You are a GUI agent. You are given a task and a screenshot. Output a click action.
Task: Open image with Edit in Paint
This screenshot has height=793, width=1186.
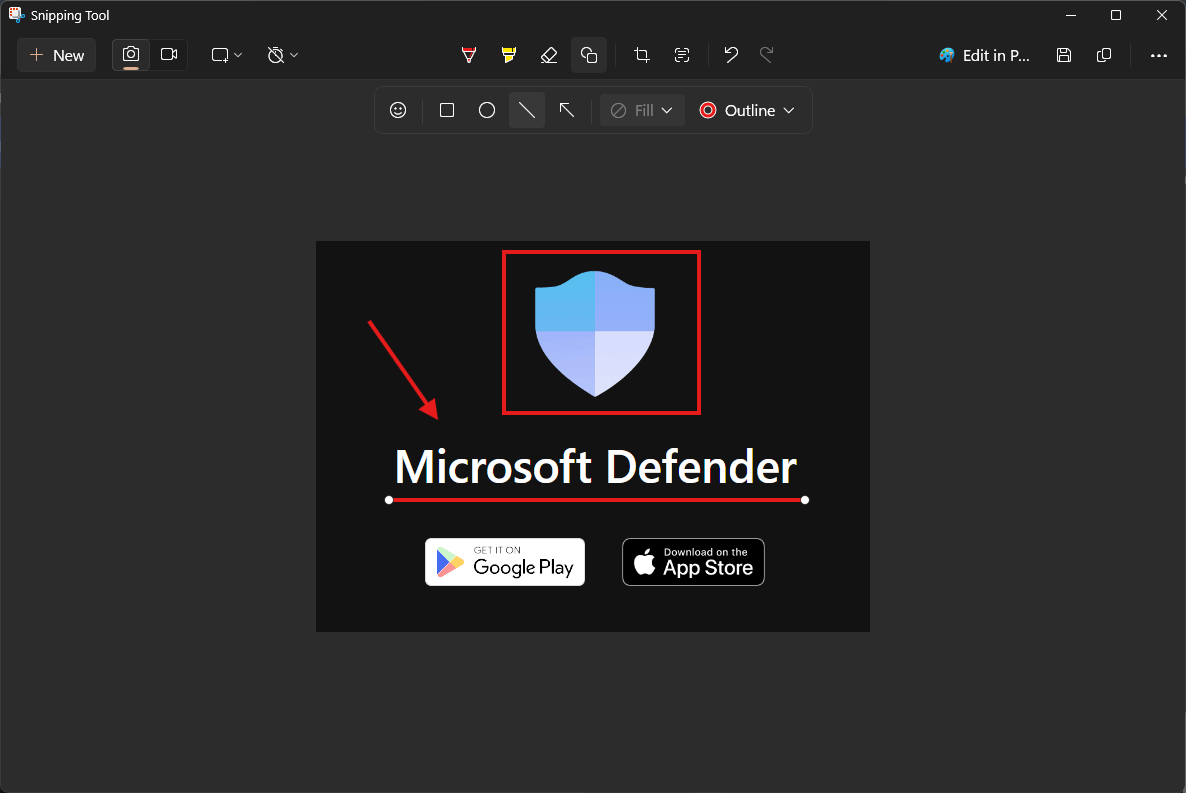pyautogui.click(x=984, y=55)
